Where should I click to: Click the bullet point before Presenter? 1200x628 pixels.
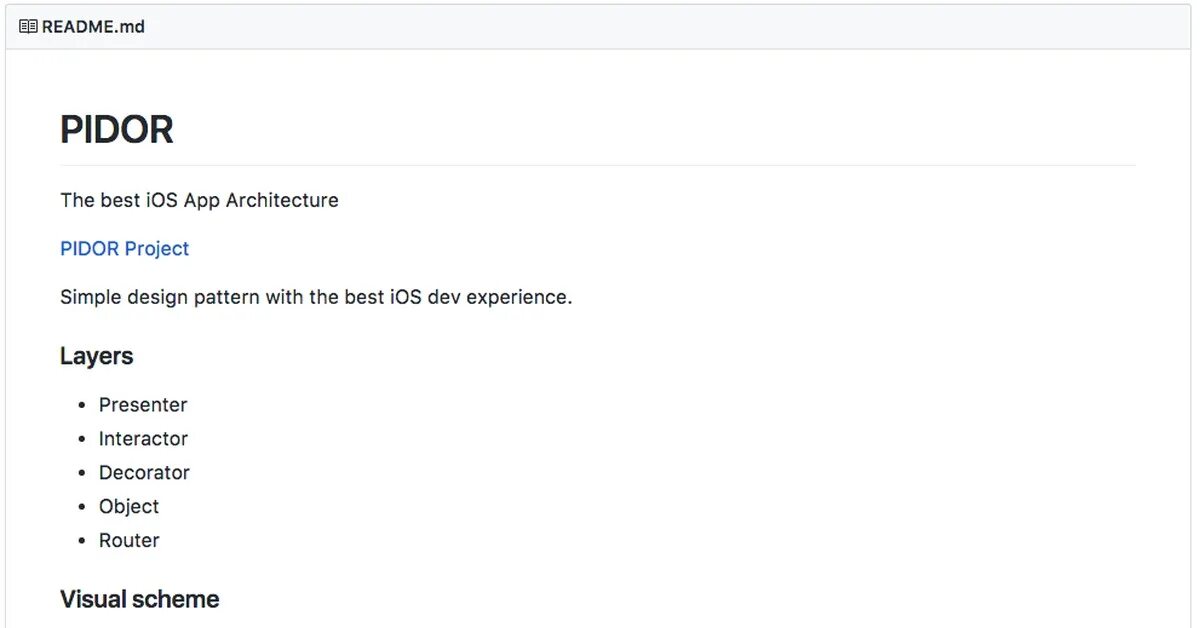(x=82, y=406)
